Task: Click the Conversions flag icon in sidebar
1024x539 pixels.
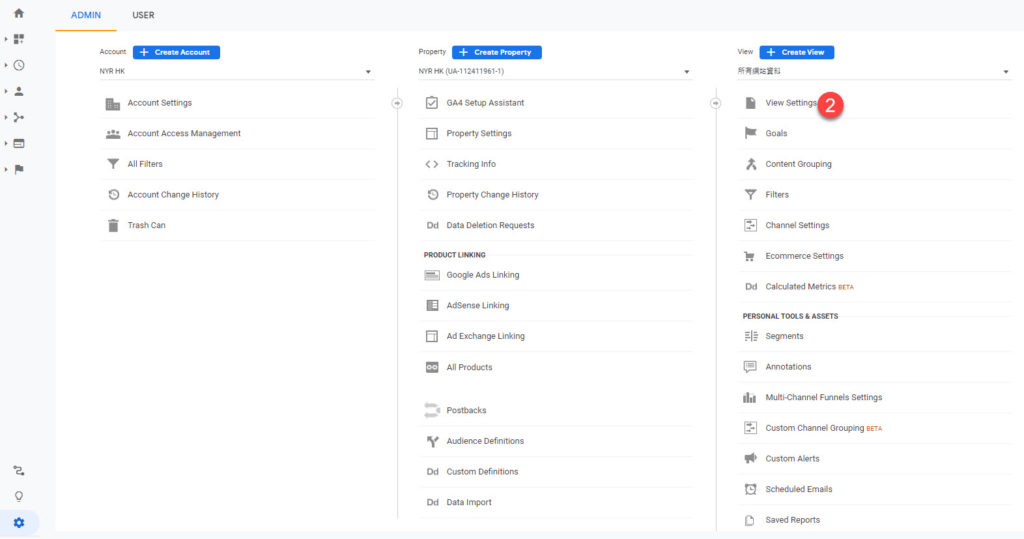Action: click(x=18, y=169)
